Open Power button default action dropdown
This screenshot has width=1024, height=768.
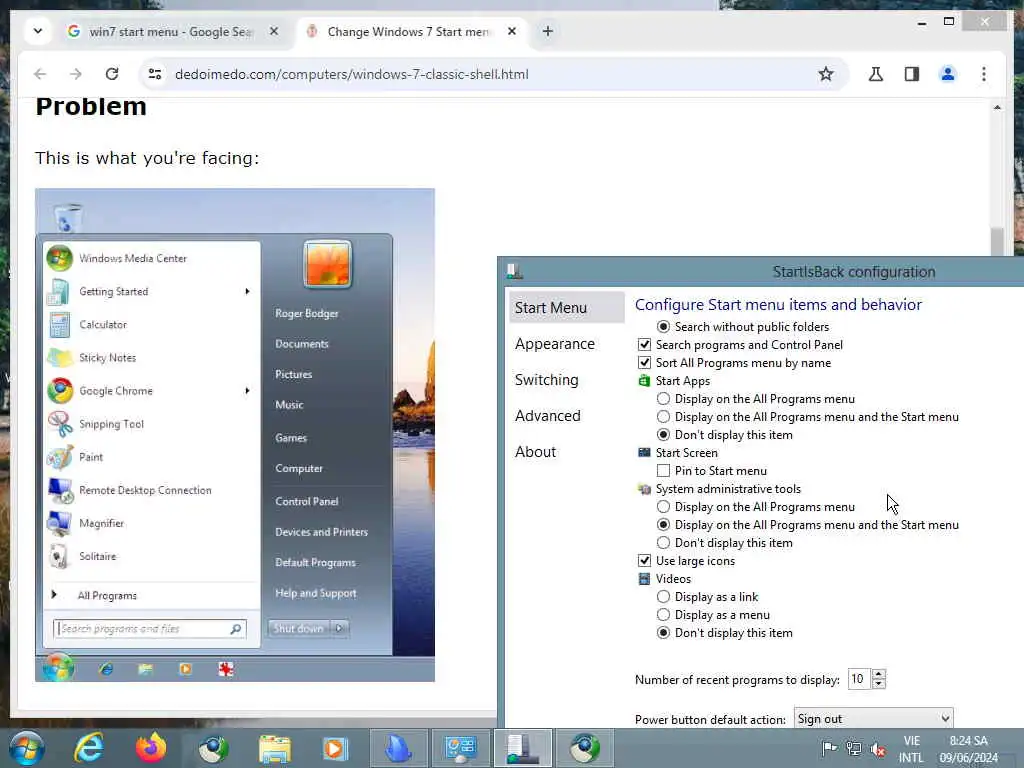pyautogui.click(x=873, y=718)
